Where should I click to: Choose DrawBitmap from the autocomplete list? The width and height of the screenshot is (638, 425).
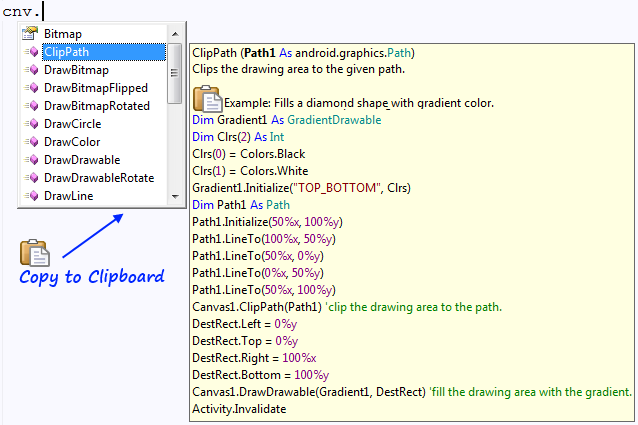76,70
